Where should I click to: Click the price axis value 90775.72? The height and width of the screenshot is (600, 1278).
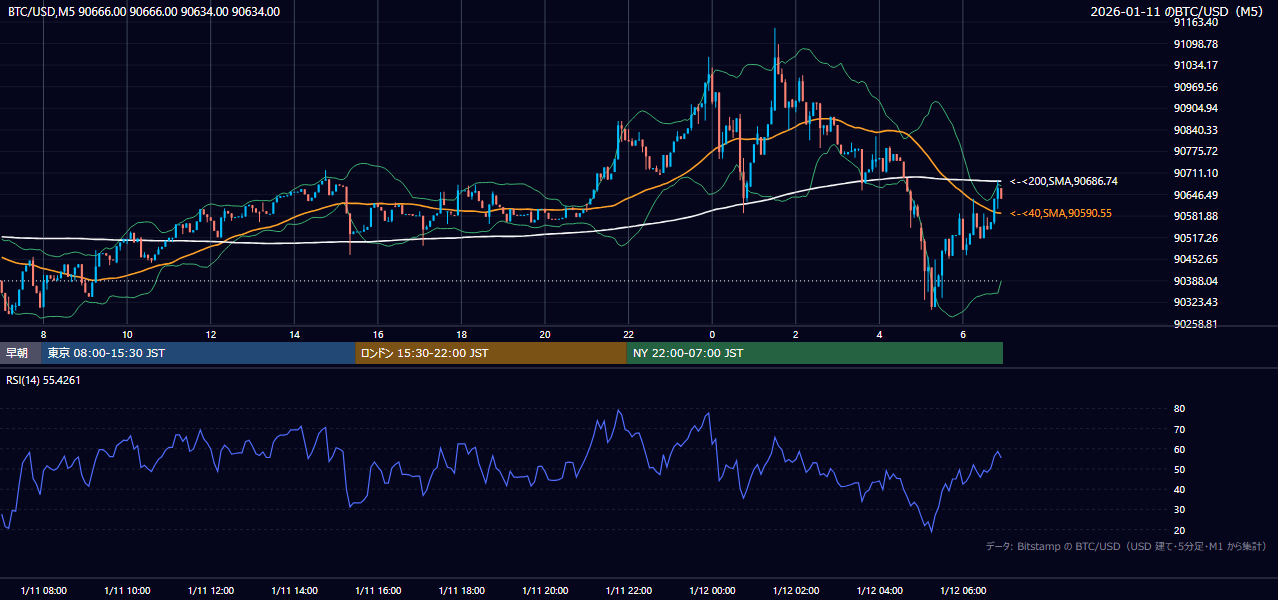click(x=1196, y=151)
